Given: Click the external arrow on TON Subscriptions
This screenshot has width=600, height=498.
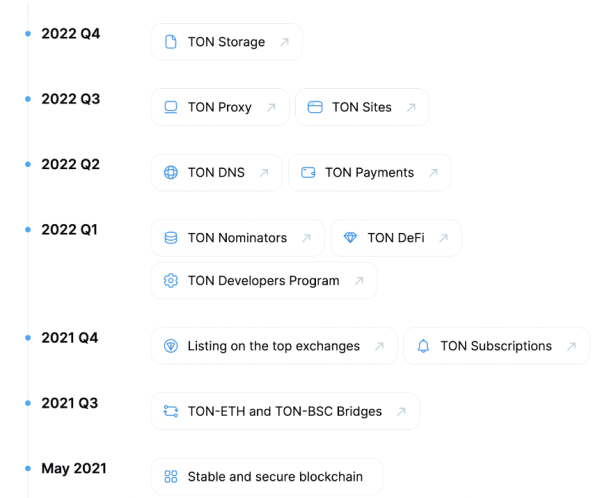Looking at the screenshot, I should coord(571,346).
